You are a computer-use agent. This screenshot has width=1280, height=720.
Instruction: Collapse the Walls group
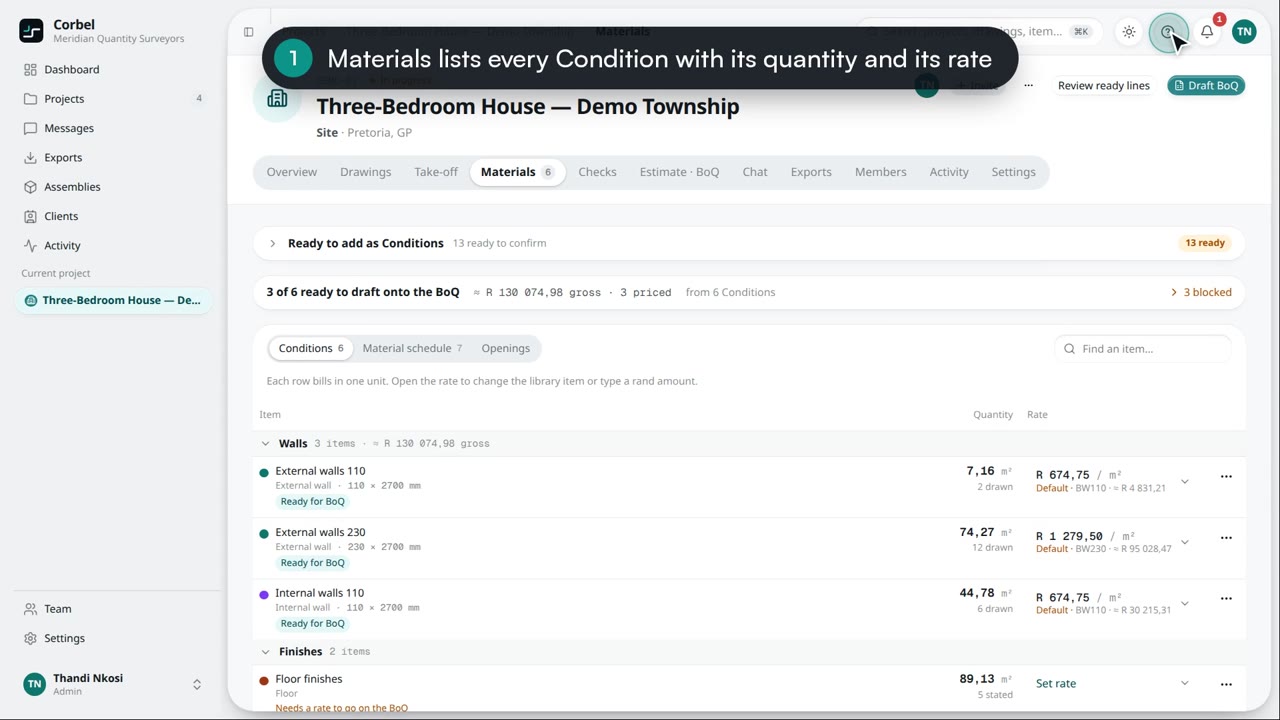pyautogui.click(x=265, y=444)
